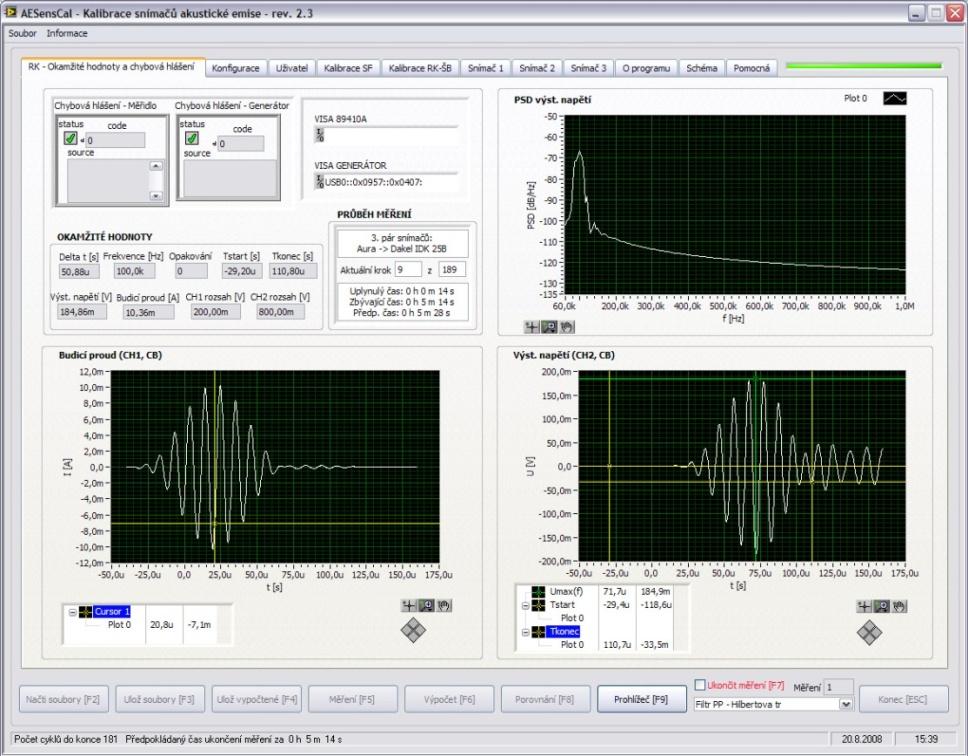Show the Schéma tab

click(702, 68)
